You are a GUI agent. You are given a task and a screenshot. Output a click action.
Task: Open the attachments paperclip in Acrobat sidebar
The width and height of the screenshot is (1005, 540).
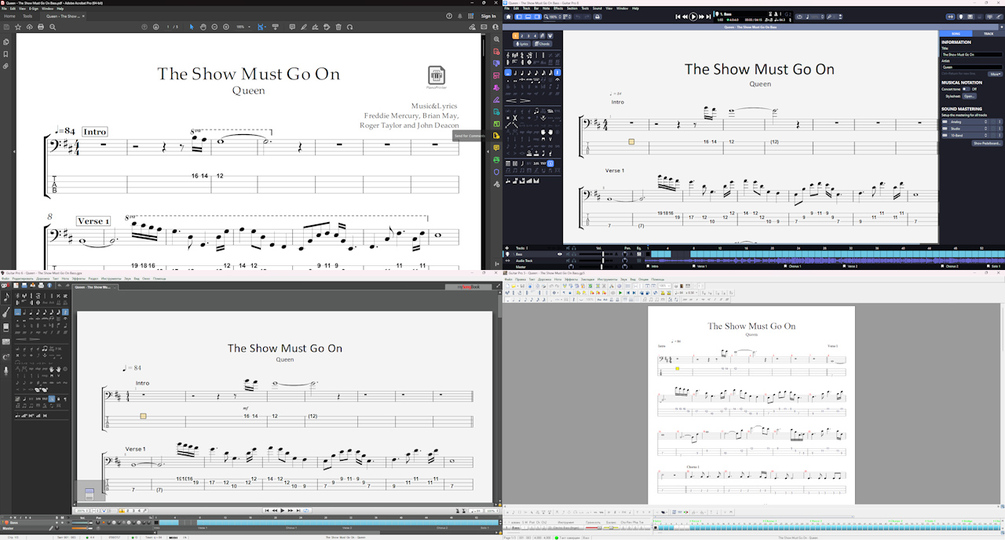click(x=6, y=66)
